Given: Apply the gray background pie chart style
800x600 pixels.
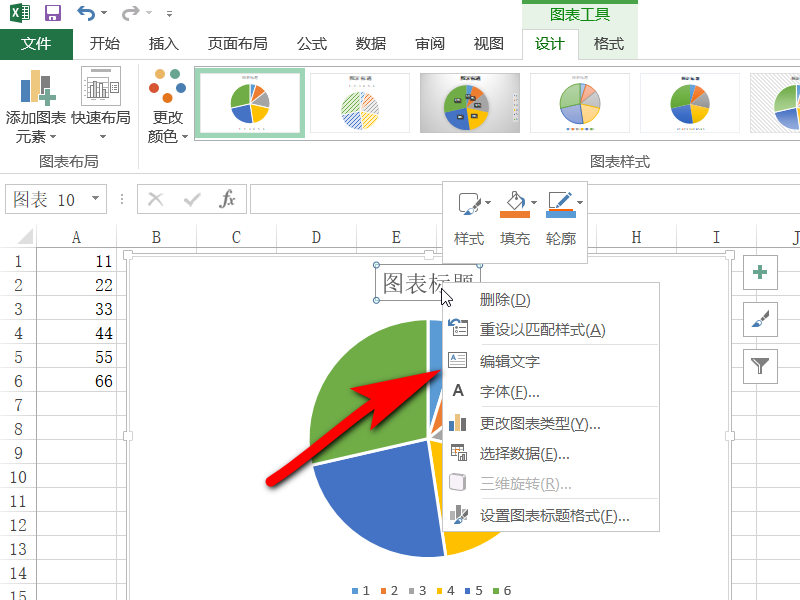Looking at the screenshot, I should coord(470,103).
